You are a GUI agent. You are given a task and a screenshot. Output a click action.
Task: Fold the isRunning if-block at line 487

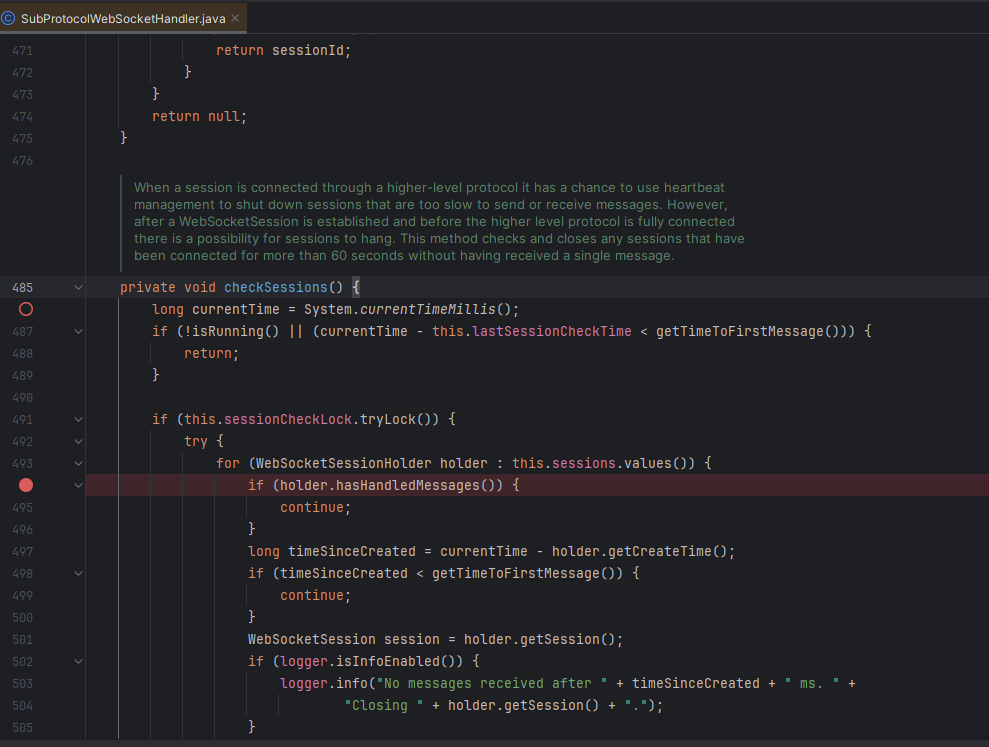(78, 331)
